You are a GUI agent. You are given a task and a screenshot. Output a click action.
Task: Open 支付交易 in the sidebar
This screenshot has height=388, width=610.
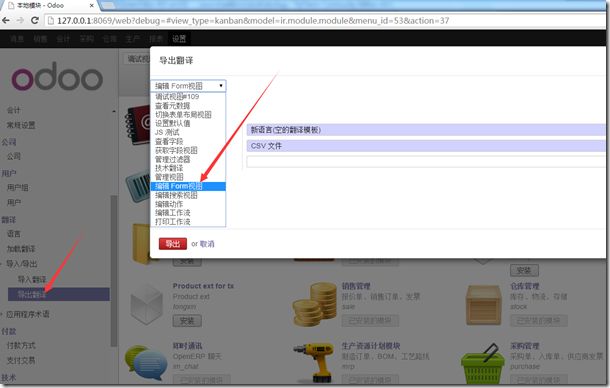click(21, 360)
